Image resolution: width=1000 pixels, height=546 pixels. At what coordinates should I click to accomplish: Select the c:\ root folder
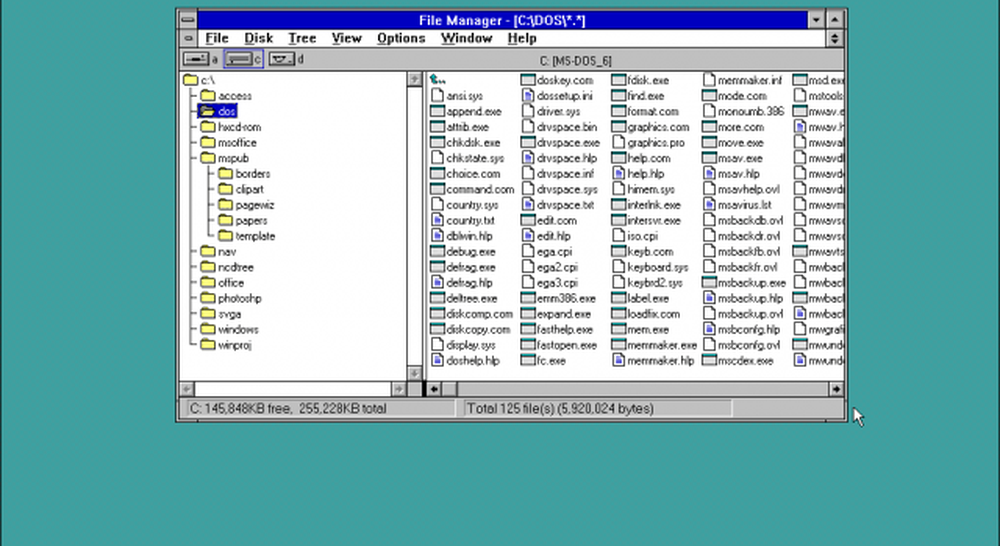click(191, 80)
